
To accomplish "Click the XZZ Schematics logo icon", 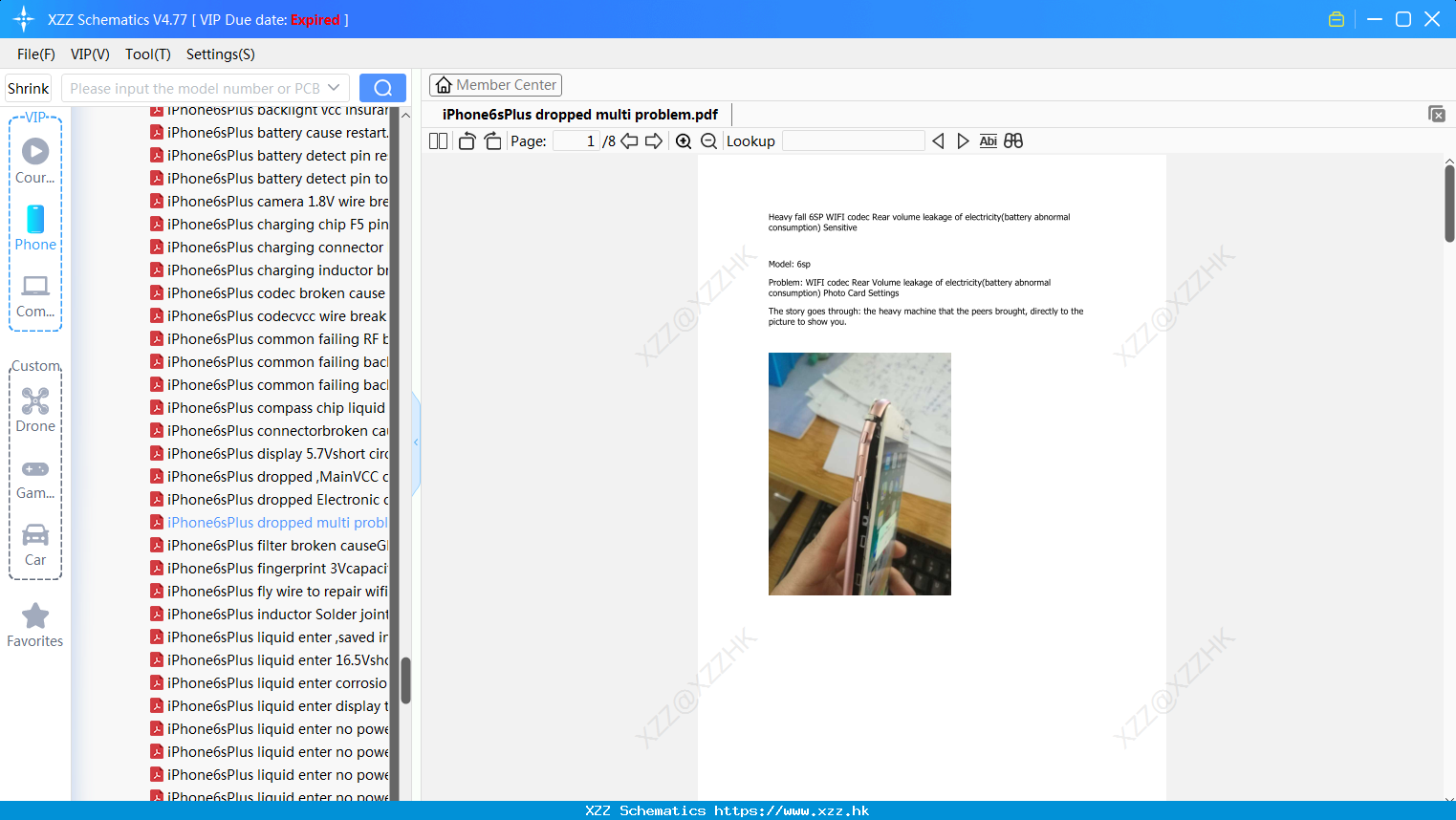I will 24,19.
